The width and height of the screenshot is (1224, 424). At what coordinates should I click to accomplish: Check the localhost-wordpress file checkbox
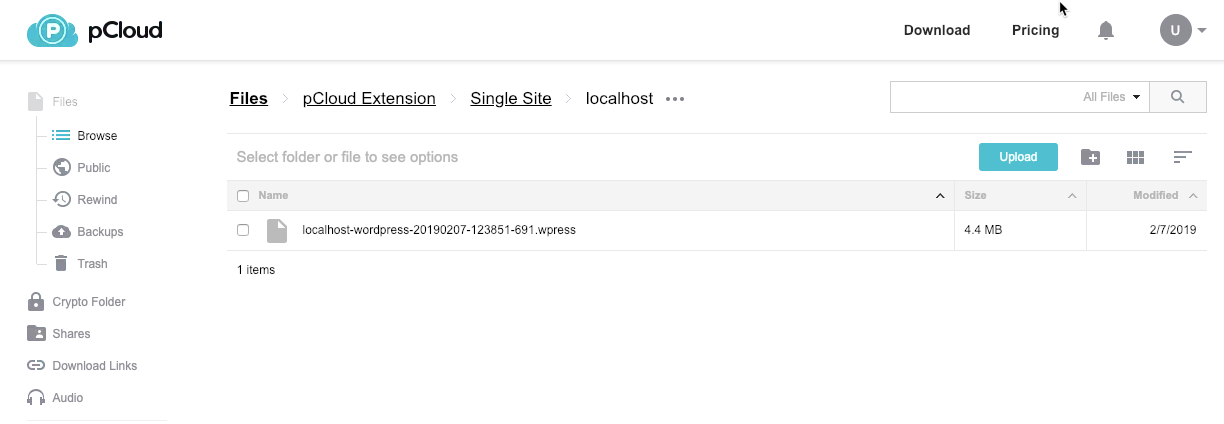pos(243,230)
